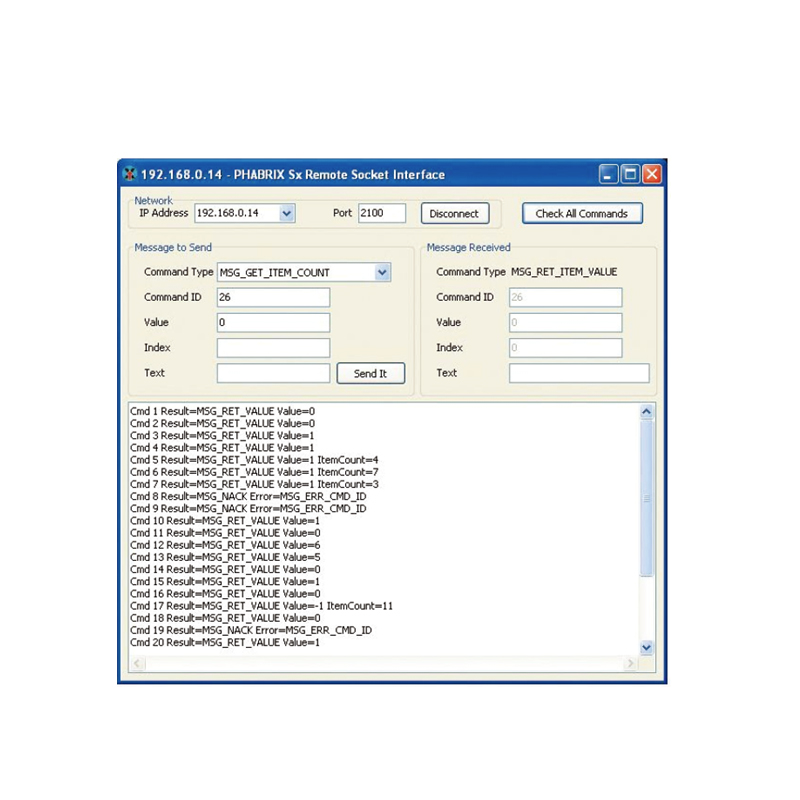Click the received Index field
This screenshot has height=800, width=800.
pos(565,348)
